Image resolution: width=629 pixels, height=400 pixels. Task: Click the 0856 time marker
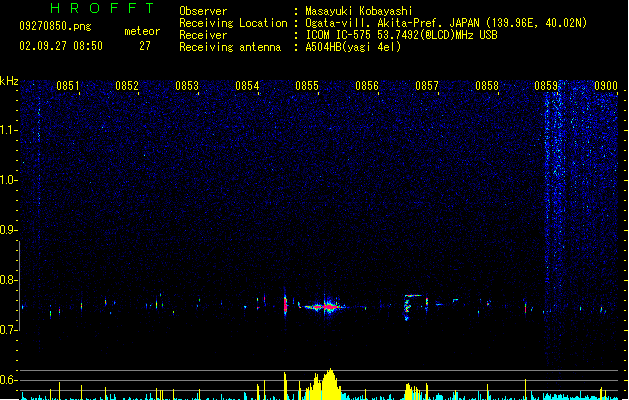point(367,86)
